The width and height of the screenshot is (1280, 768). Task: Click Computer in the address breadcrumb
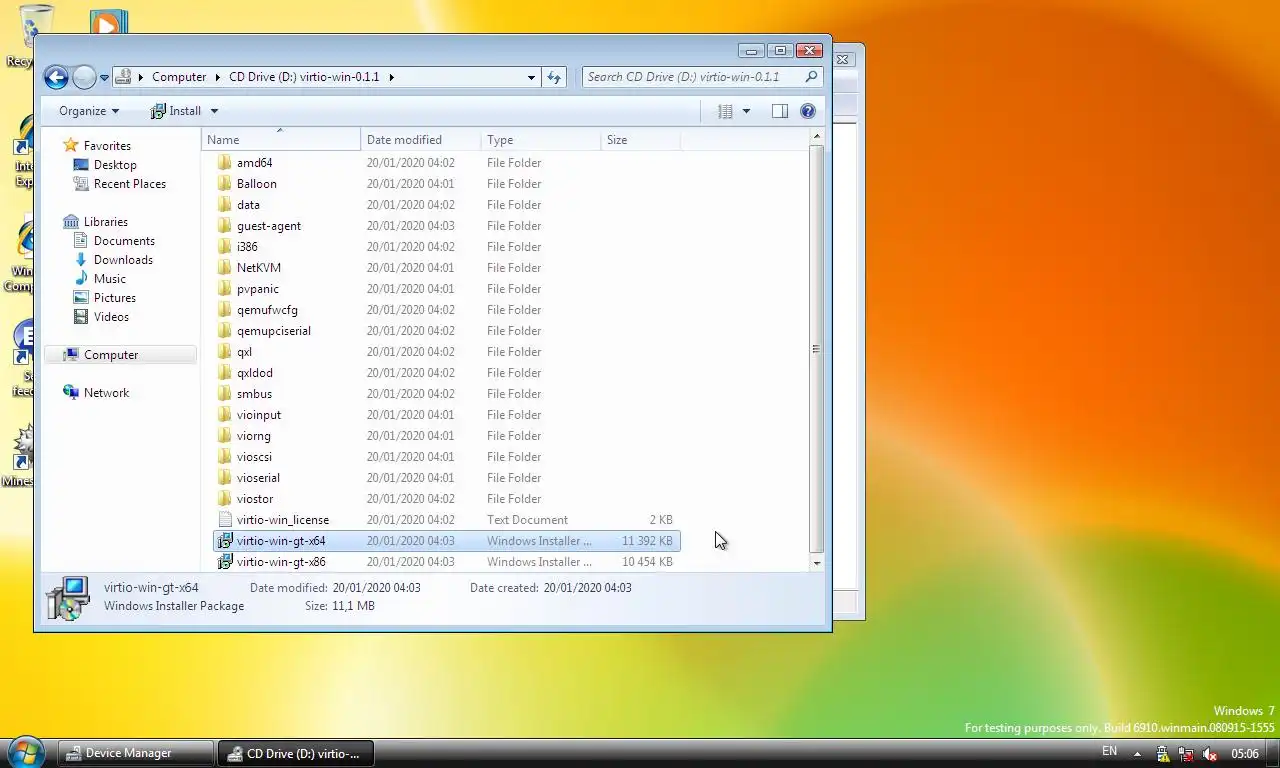(x=179, y=77)
